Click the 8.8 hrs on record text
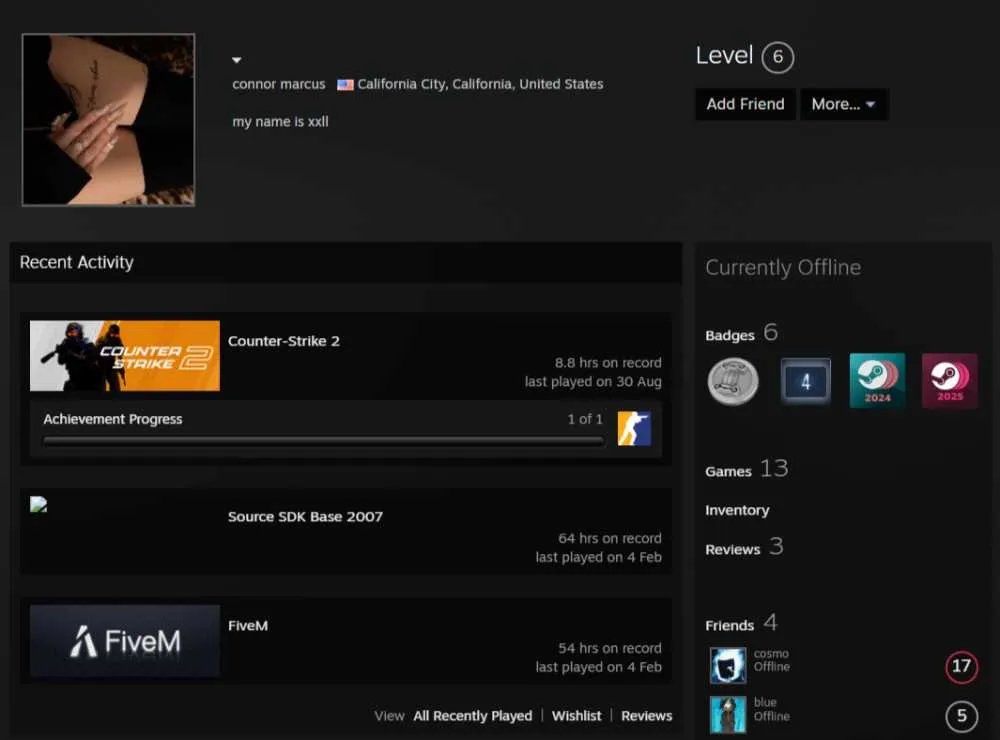Screen dimensions: 1000x740 pos(608,362)
